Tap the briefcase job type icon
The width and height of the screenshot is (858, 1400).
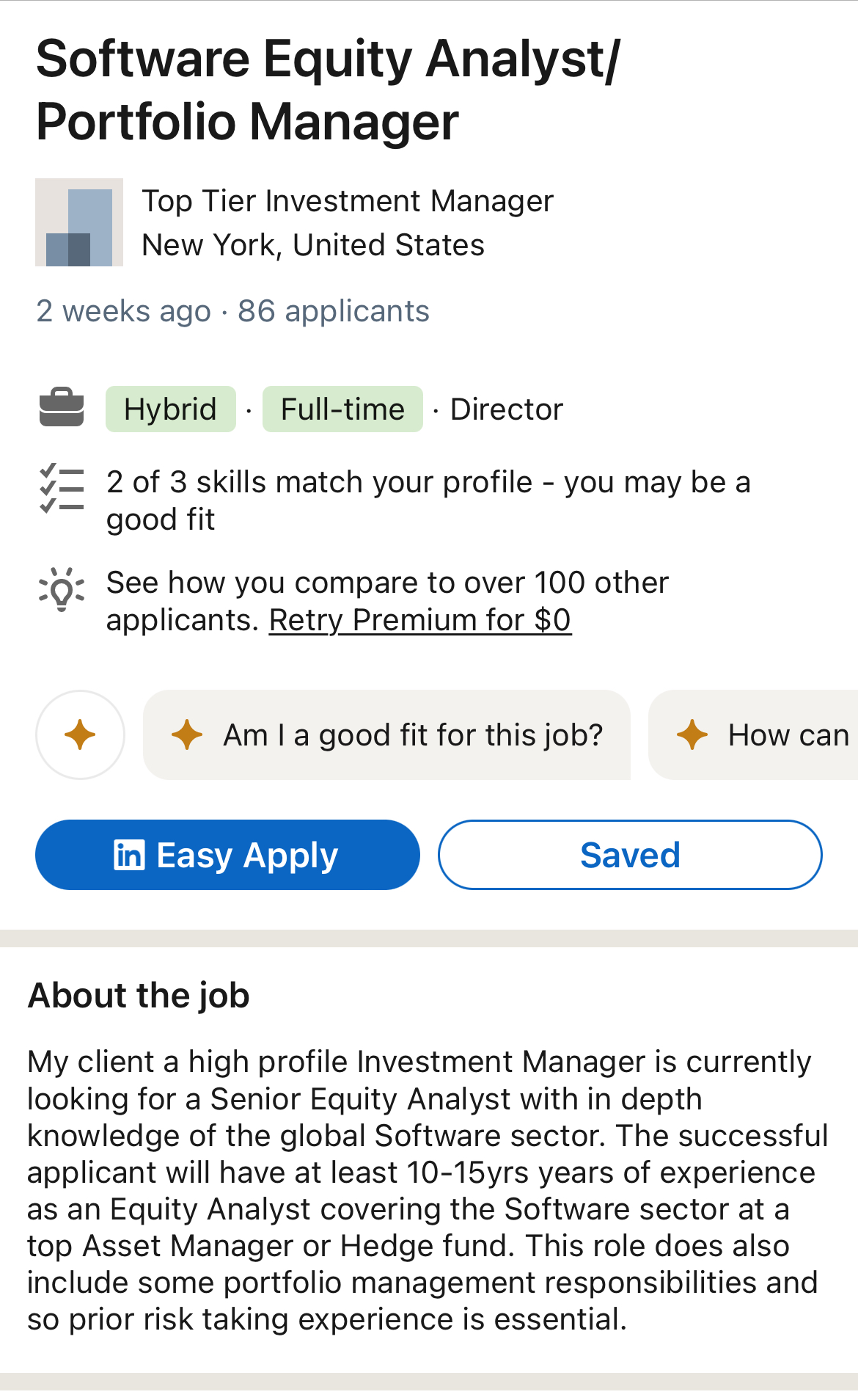pos(62,407)
